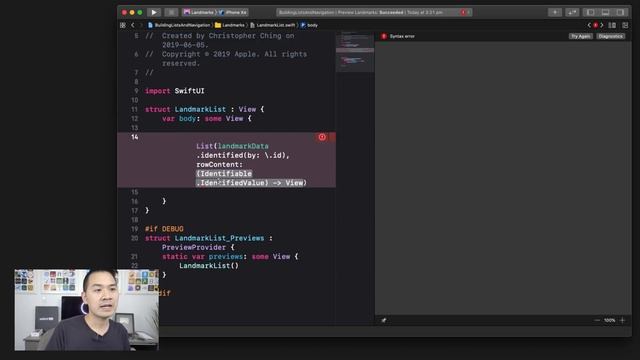Click '(Identifiable' placeholder text
The height and width of the screenshot is (360, 640).
tap(224, 174)
